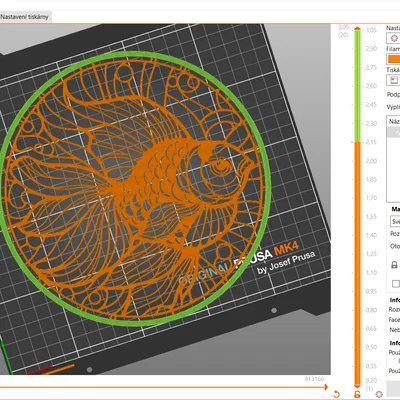Click the color change marker at layer 2,15
400x400 pixels.
click(x=357, y=142)
